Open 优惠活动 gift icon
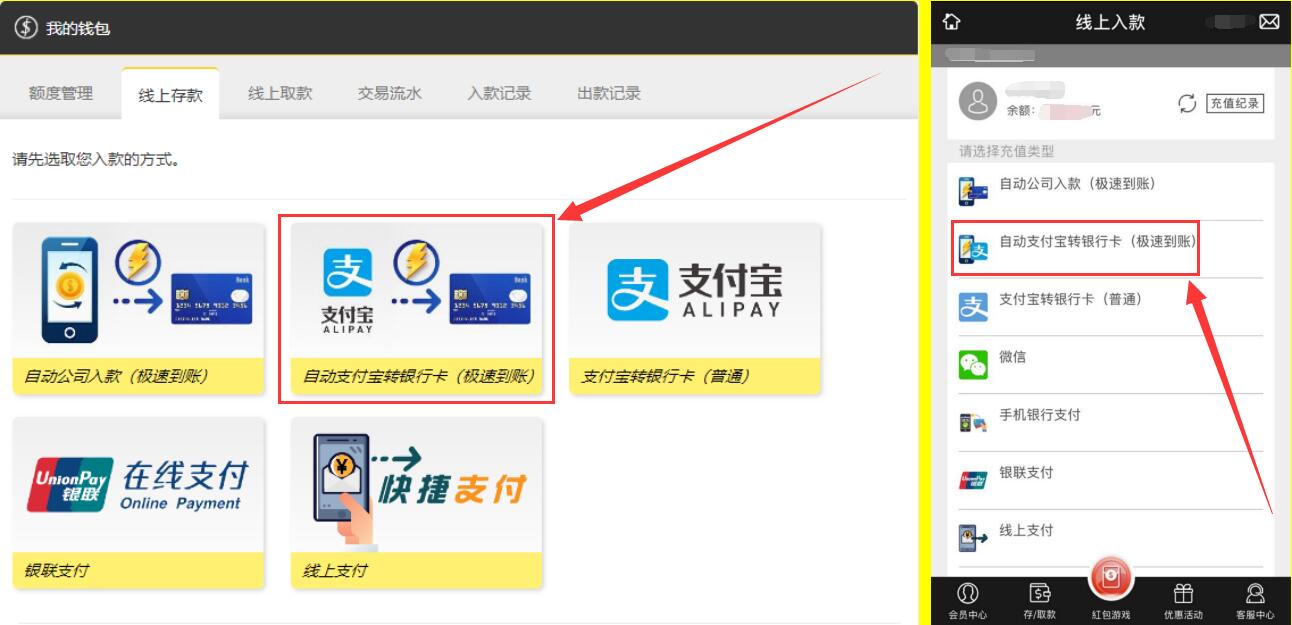Screen dimensions: 1292x625 pyautogui.click(x=1183, y=601)
